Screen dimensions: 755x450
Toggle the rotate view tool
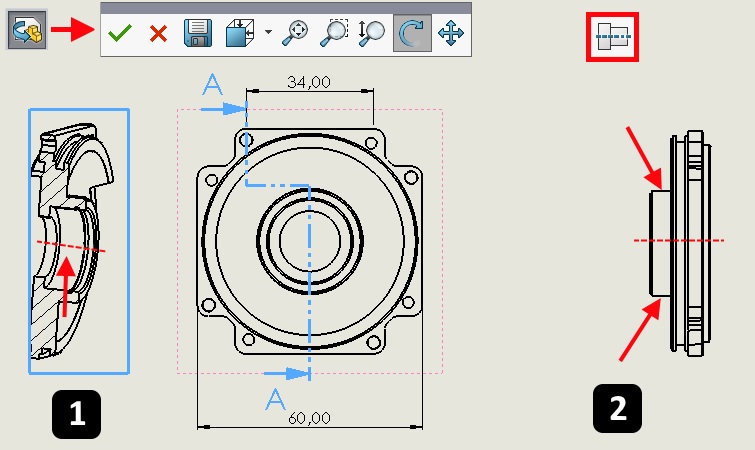pyautogui.click(x=412, y=33)
